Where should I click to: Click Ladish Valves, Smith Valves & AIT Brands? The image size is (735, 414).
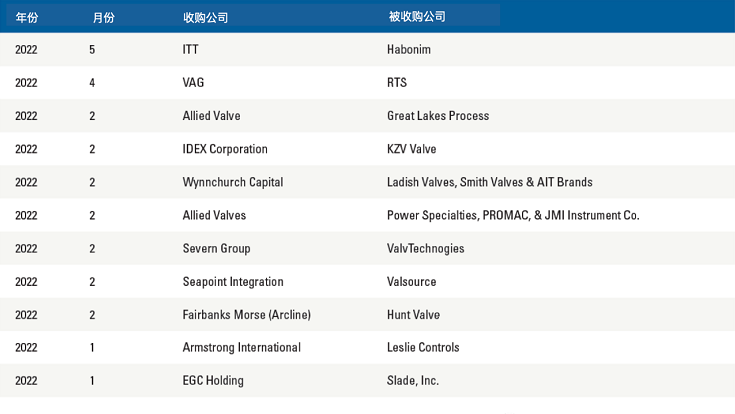[490, 182]
